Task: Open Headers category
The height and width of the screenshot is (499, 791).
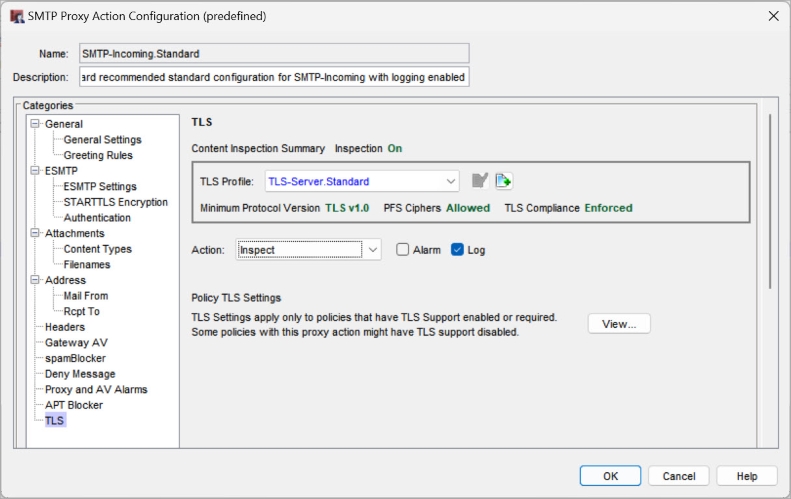Action: pyautogui.click(x=65, y=327)
